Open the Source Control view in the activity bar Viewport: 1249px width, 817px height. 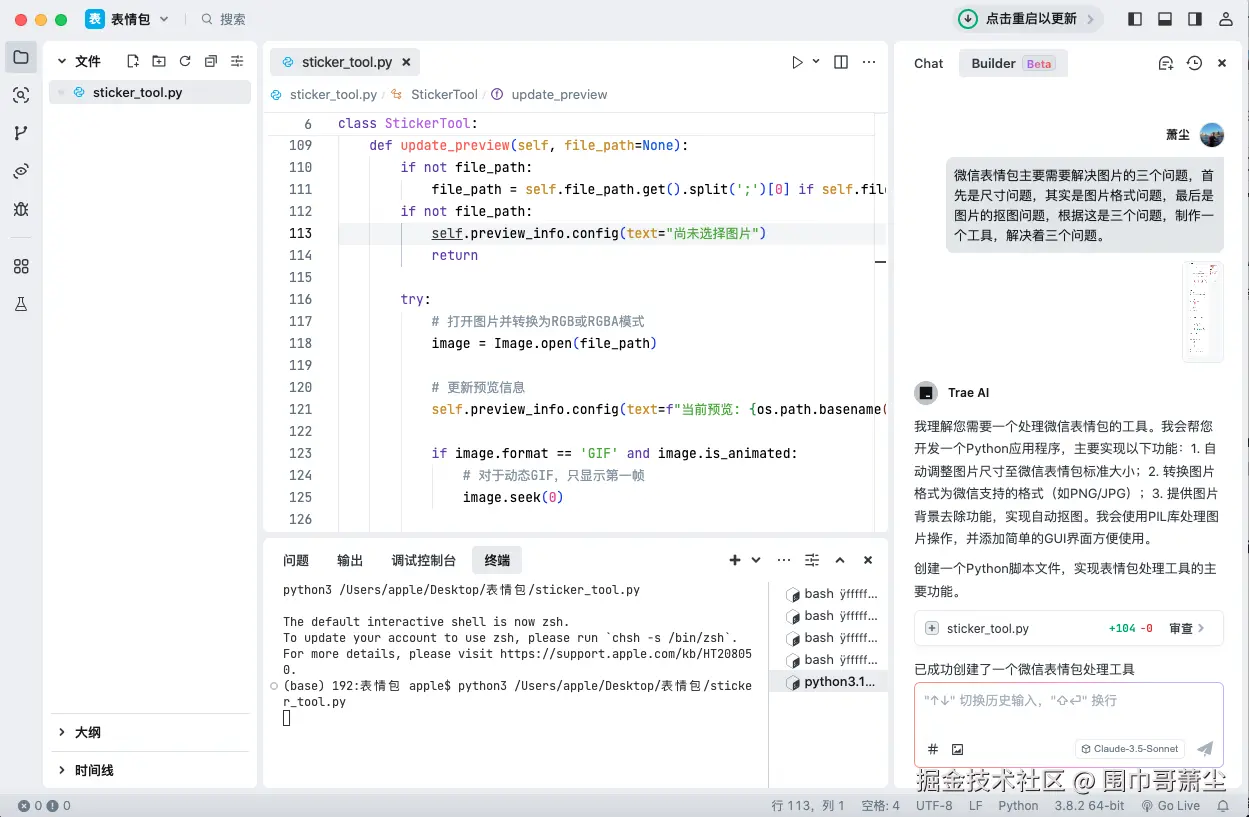coord(21,131)
